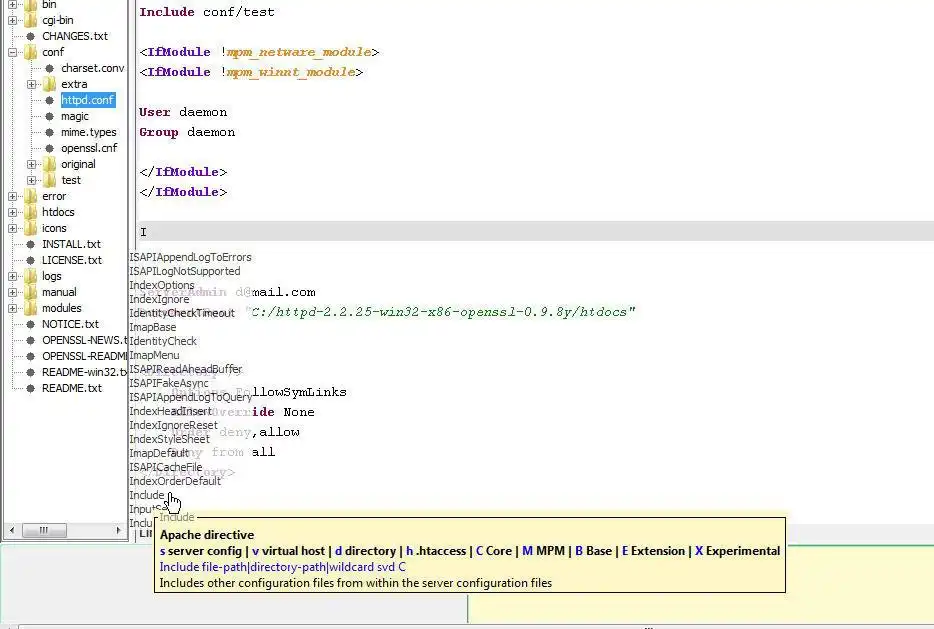Choose Include from autocomplete list
Image resolution: width=934 pixels, height=629 pixels.
(x=147, y=495)
